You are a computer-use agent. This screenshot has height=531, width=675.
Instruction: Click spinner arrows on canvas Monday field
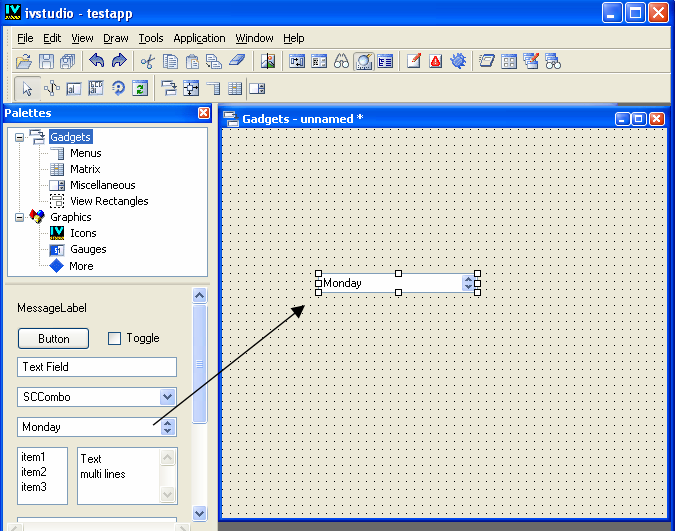pyautogui.click(x=468, y=284)
